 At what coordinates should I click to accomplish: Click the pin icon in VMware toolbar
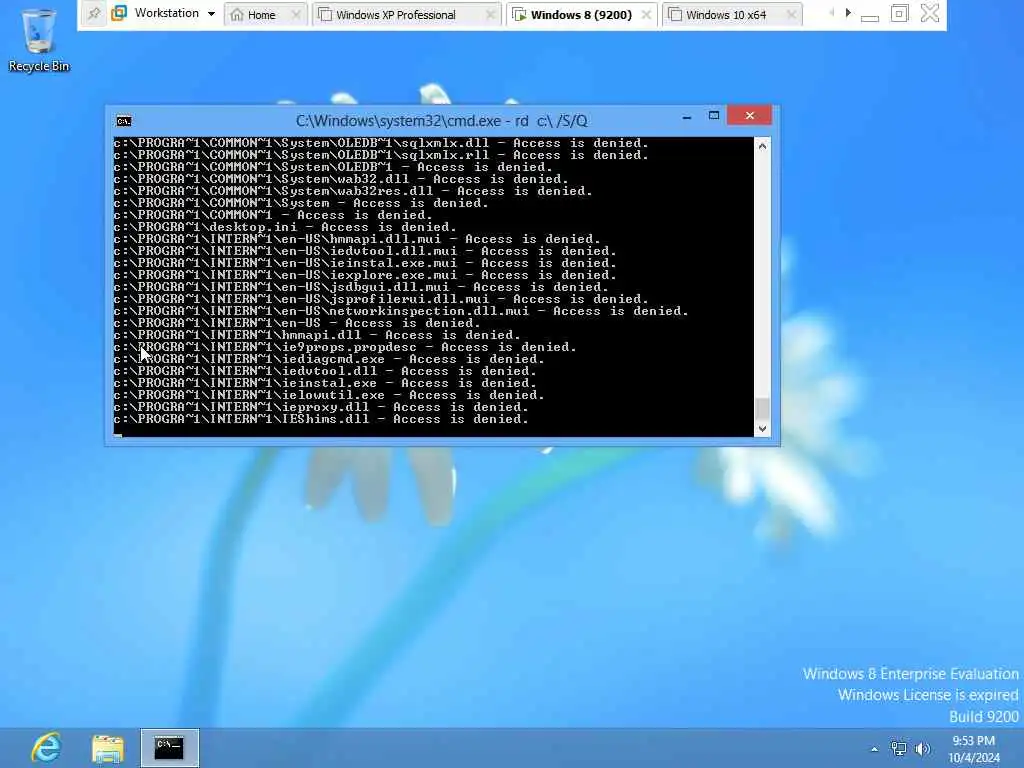94,13
